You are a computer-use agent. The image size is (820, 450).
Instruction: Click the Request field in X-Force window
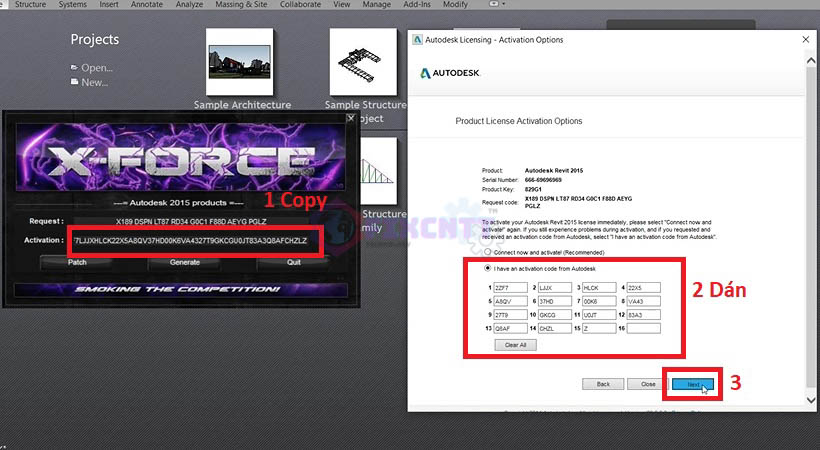coord(191,221)
